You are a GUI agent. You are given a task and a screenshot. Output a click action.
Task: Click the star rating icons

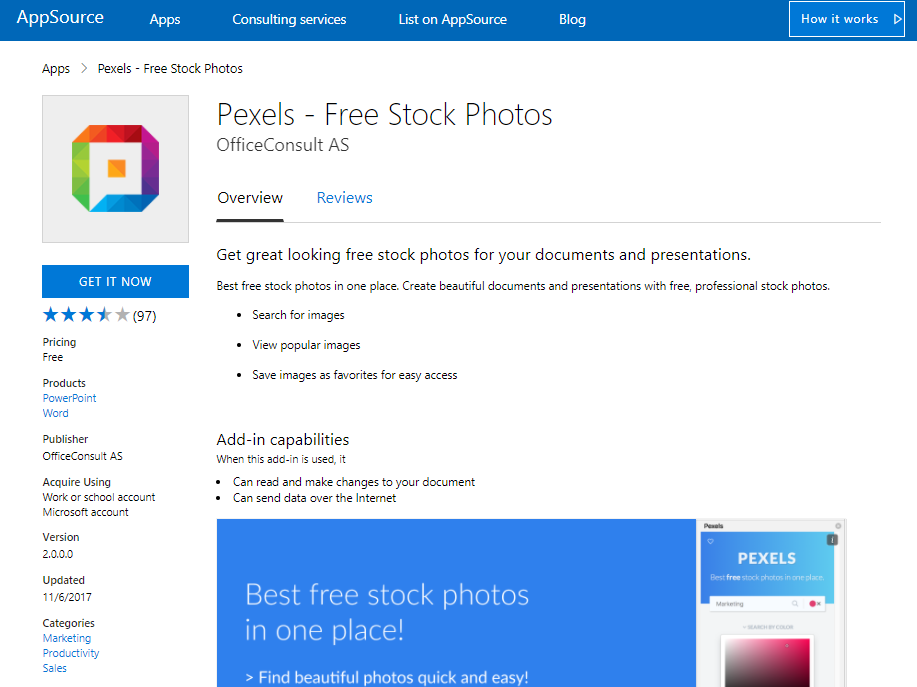[86, 316]
